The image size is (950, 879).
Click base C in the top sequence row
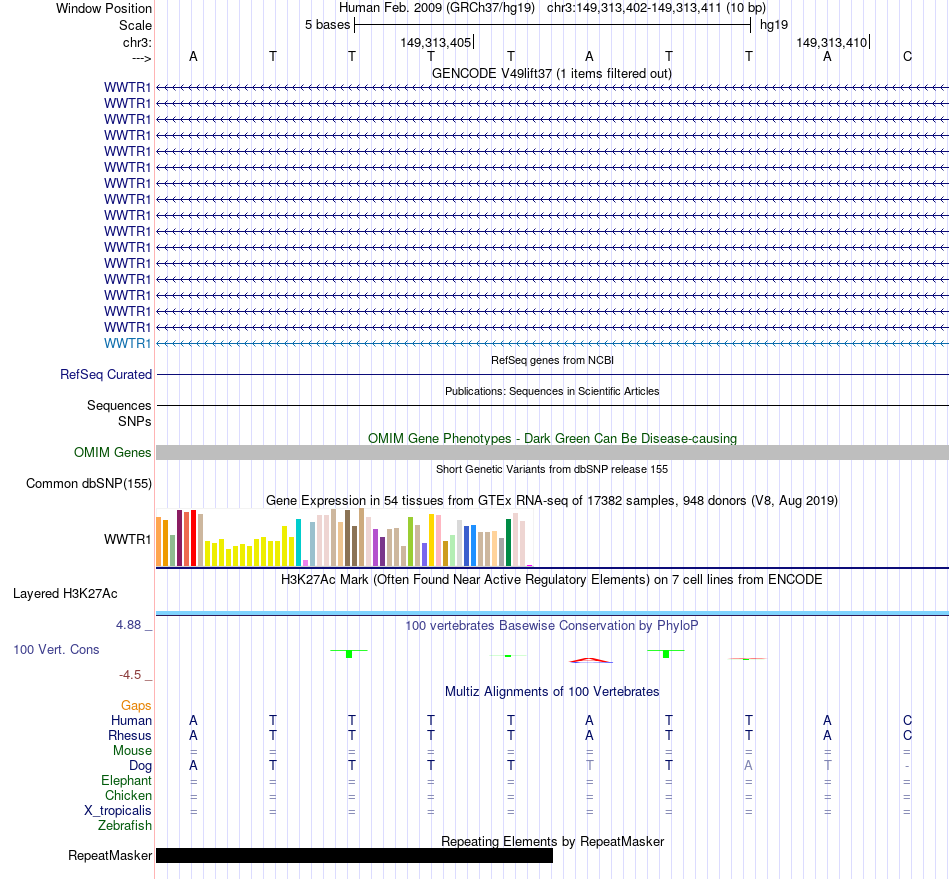[x=907, y=56]
